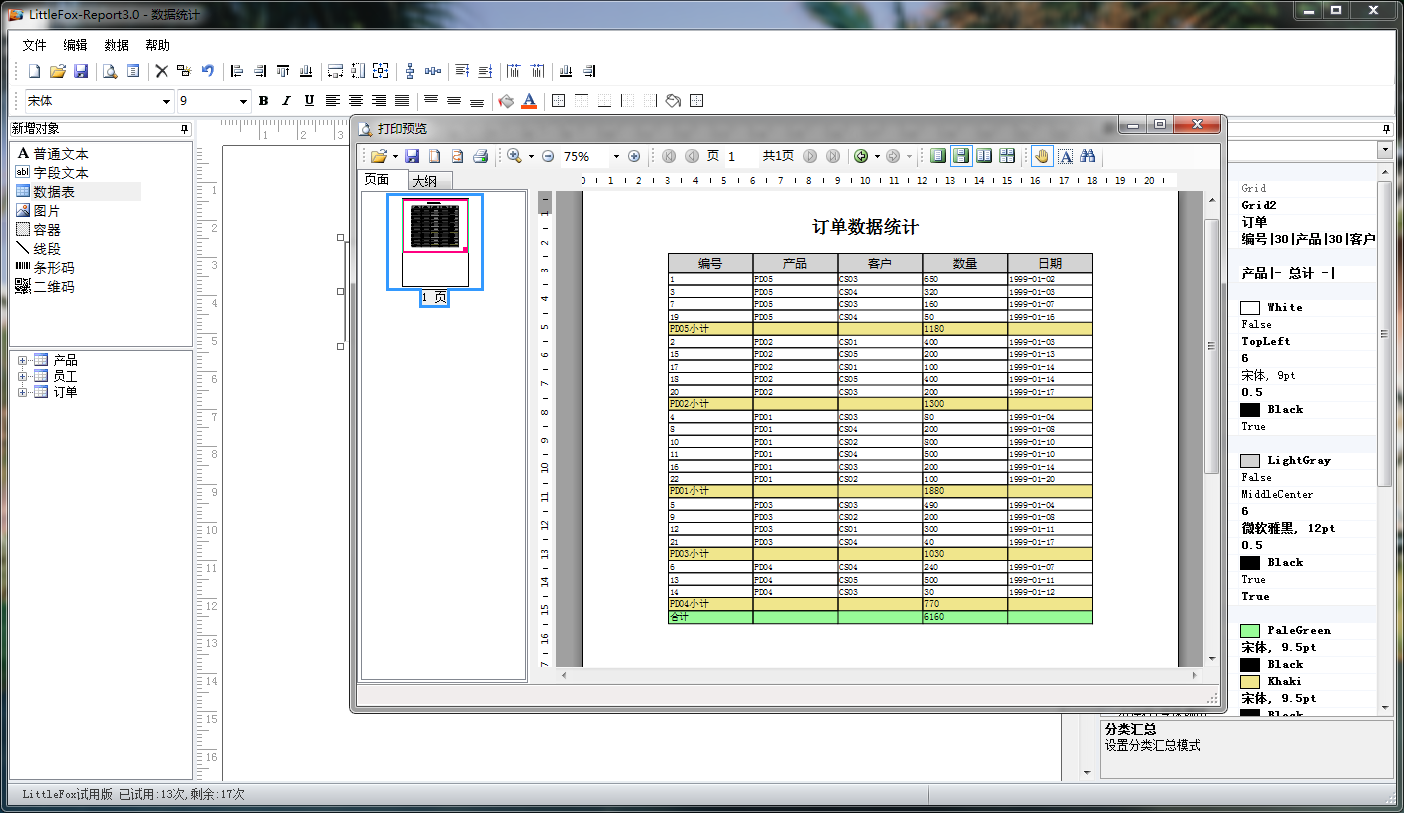Switch to the 大纲 tab in preview
The height and width of the screenshot is (813, 1404).
point(431,181)
